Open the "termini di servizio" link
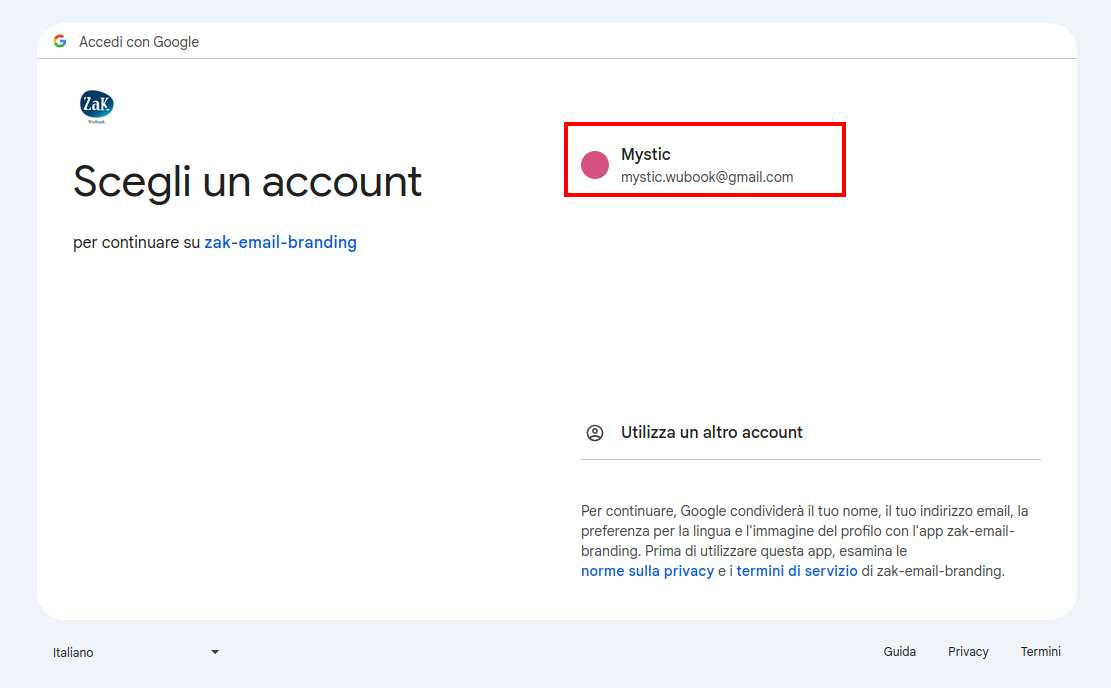Image resolution: width=1111 pixels, height=688 pixels. (x=797, y=571)
